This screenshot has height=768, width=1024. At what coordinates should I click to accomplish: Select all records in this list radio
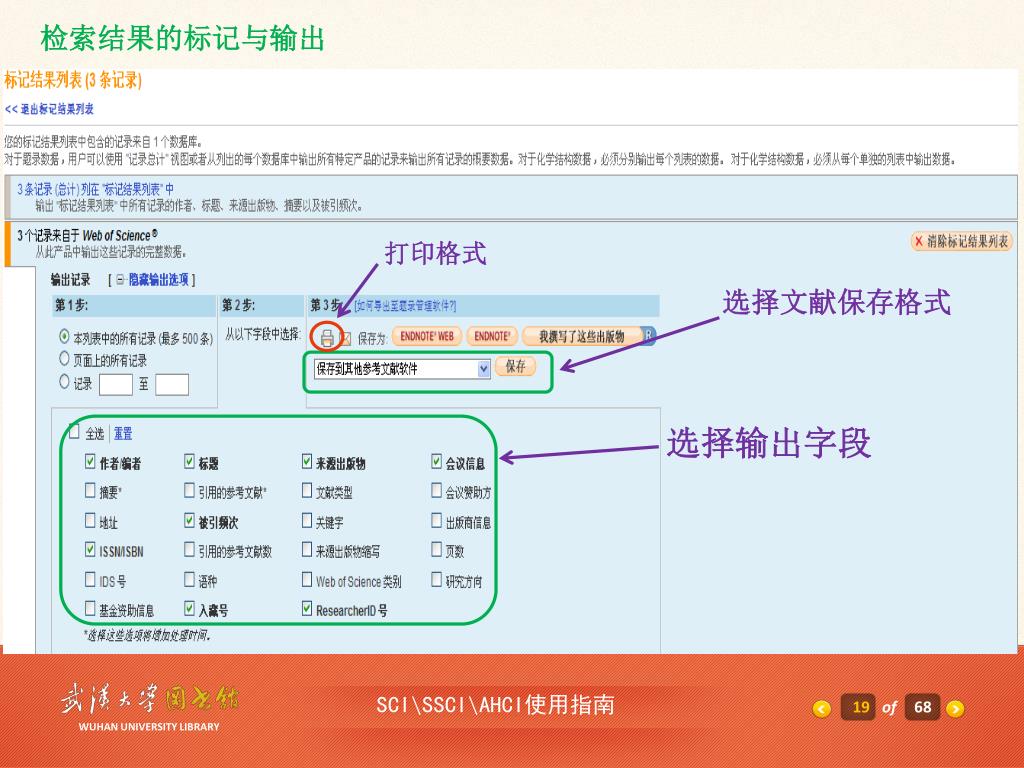pyautogui.click(x=64, y=336)
